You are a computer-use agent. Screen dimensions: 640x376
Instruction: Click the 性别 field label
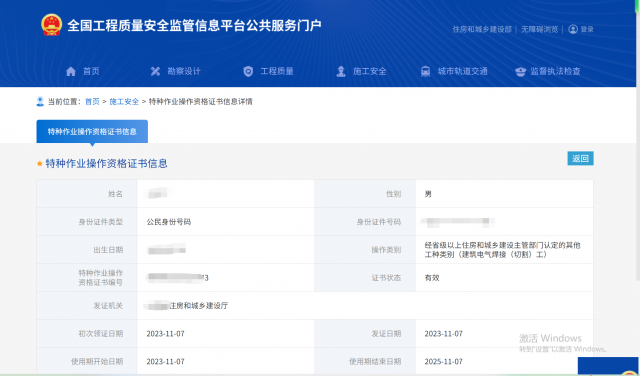click(x=393, y=194)
